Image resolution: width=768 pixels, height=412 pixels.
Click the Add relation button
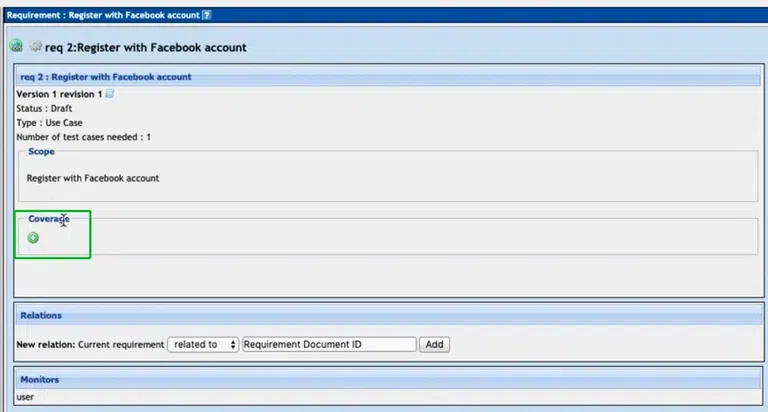[x=434, y=344]
